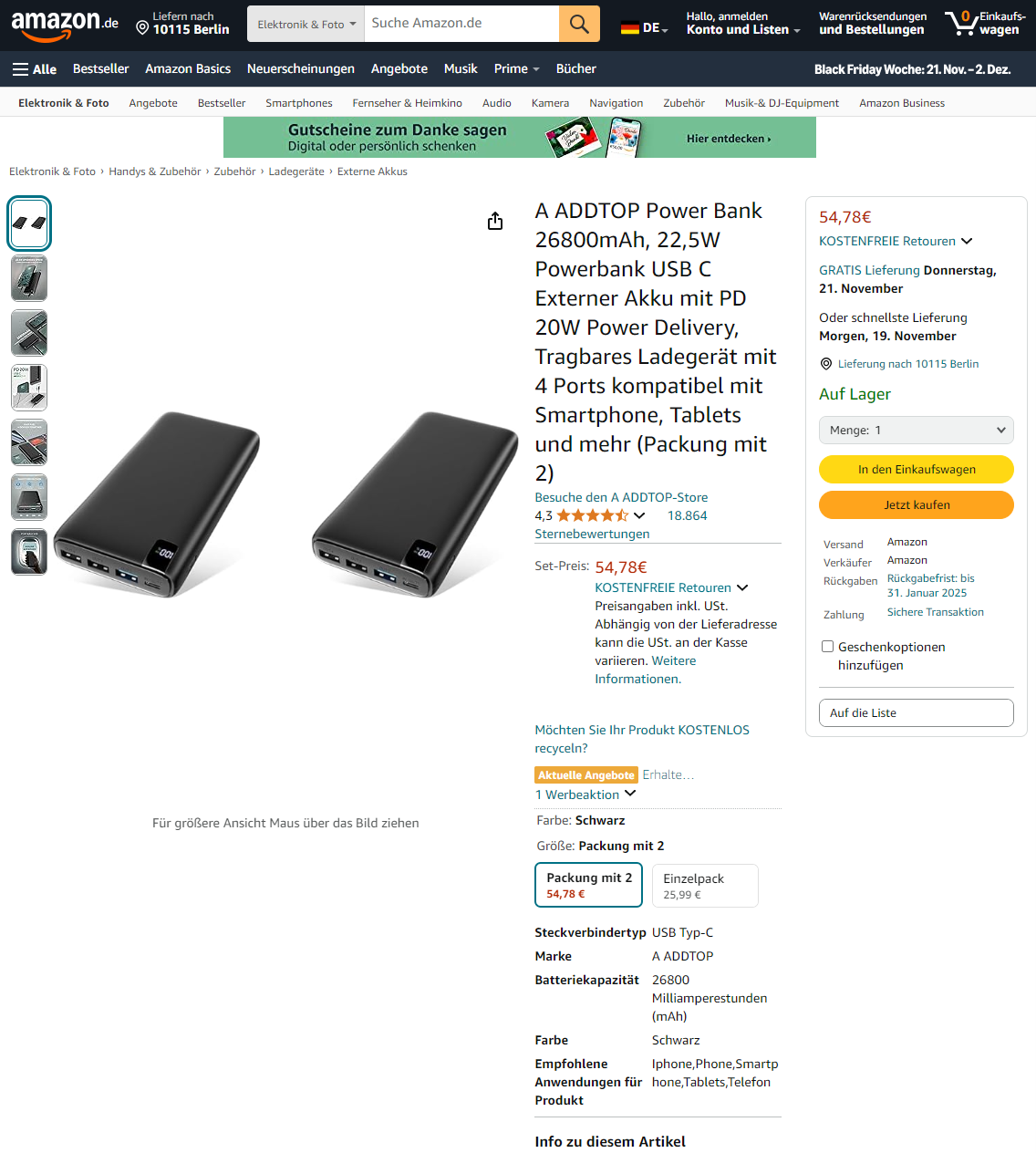Click the delivery location pin icon
The width and height of the screenshot is (1036, 1153).
(x=142, y=28)
